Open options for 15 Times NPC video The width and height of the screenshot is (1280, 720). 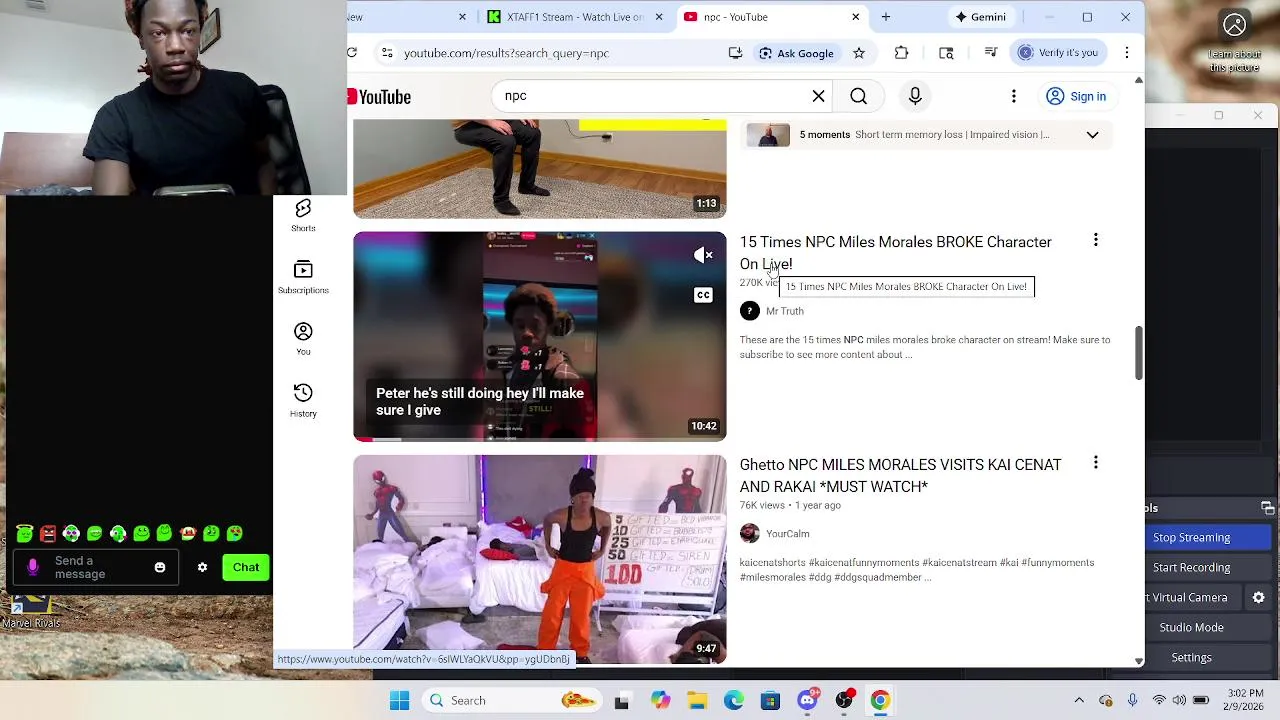point(1095,240)
